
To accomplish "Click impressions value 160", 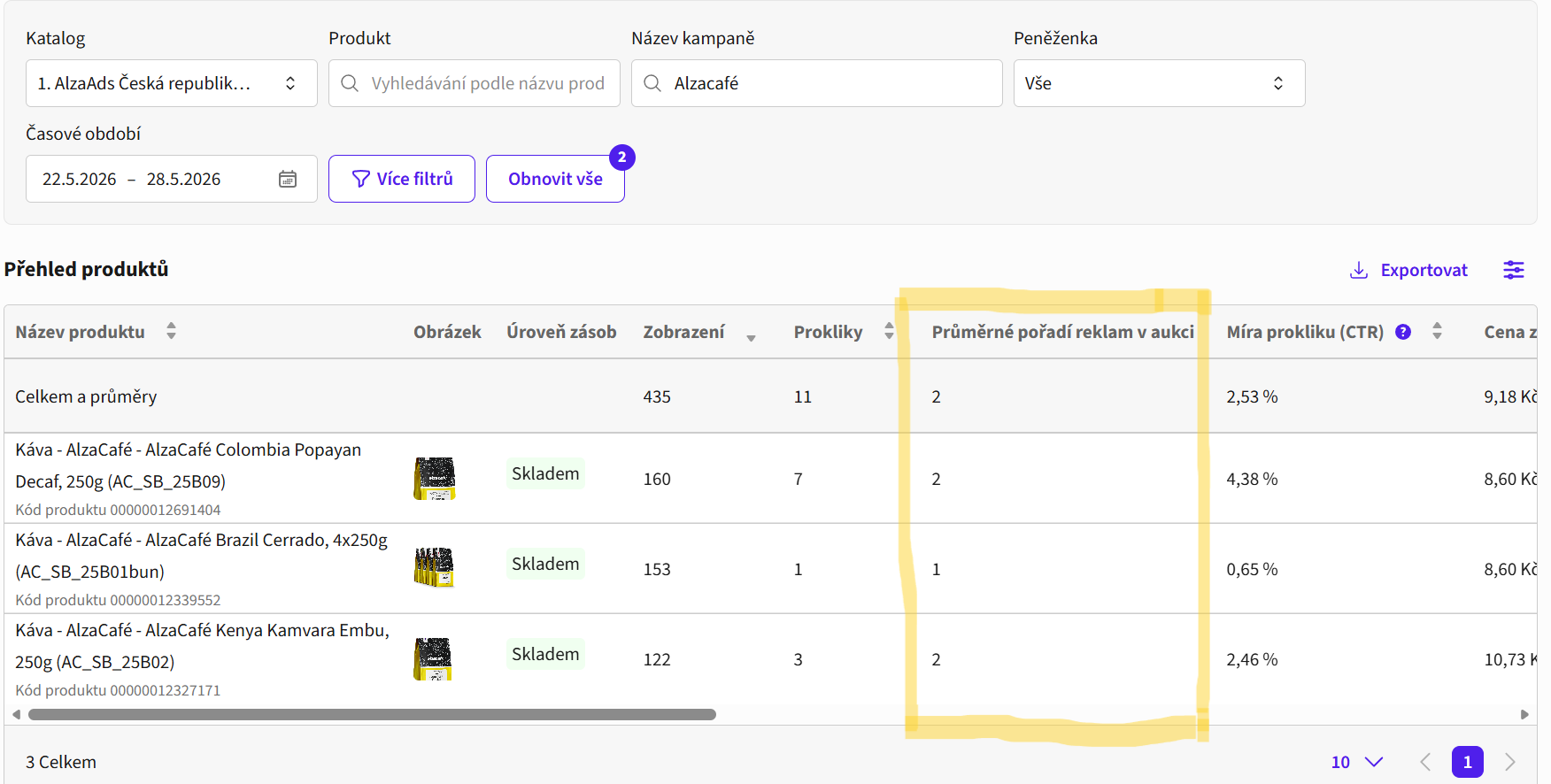I will click(657, 479).
